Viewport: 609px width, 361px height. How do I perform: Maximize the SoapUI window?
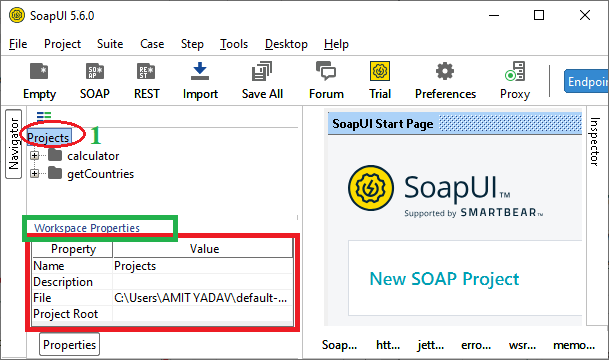[539, 16]
